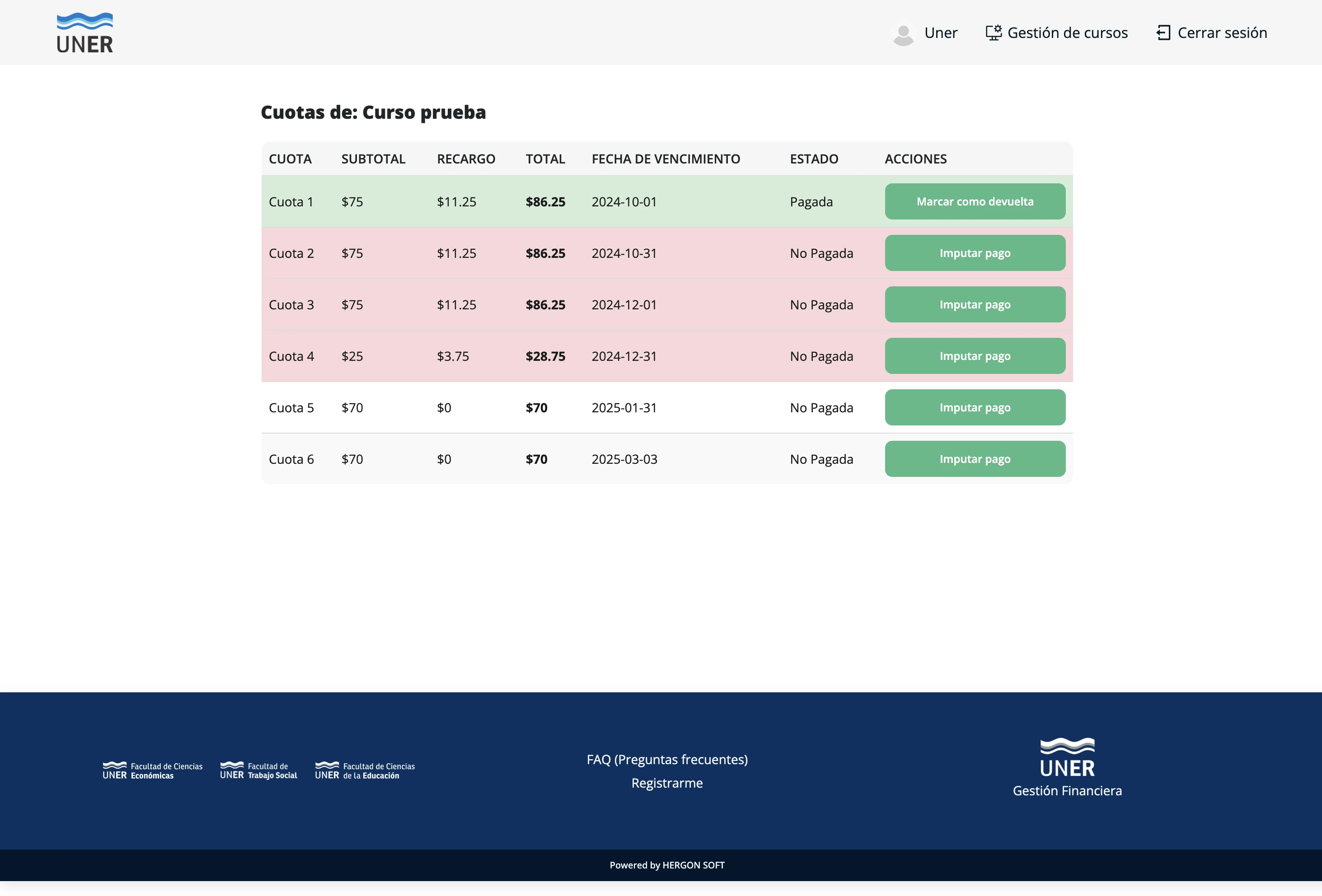Click HERGON SOFT in the footer
The image size is (1322, 896).
pyautogui.click(x=694, y=865)
